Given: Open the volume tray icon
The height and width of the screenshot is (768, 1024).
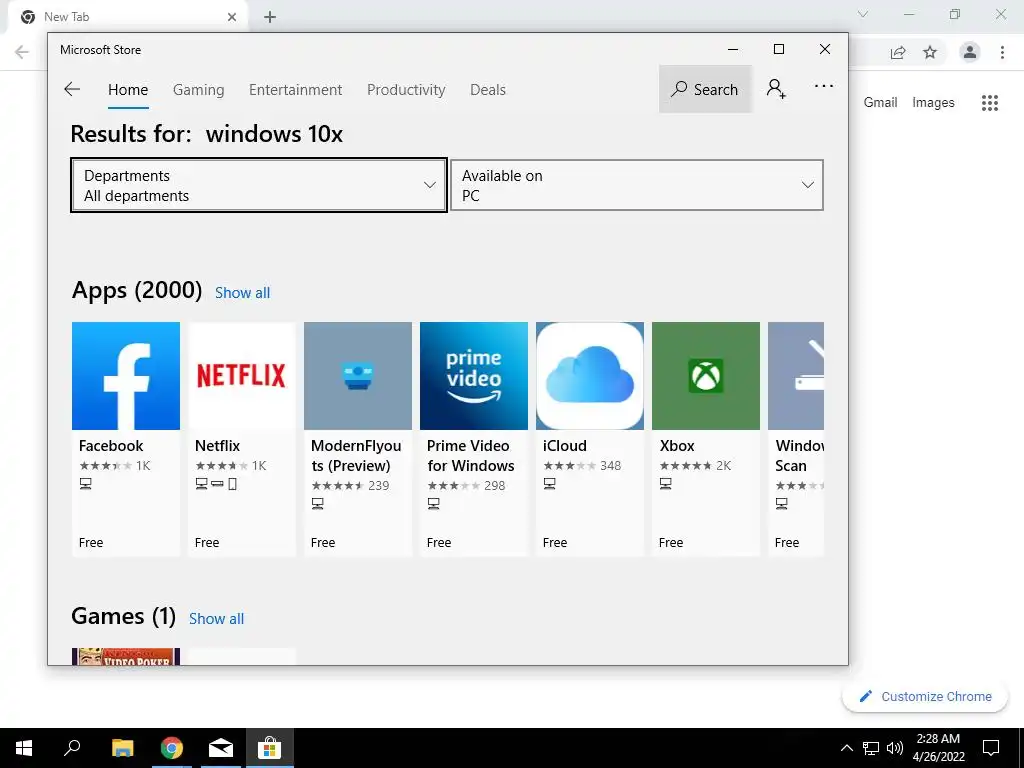Looking at the screenshot, I should (x=894, y=748).
